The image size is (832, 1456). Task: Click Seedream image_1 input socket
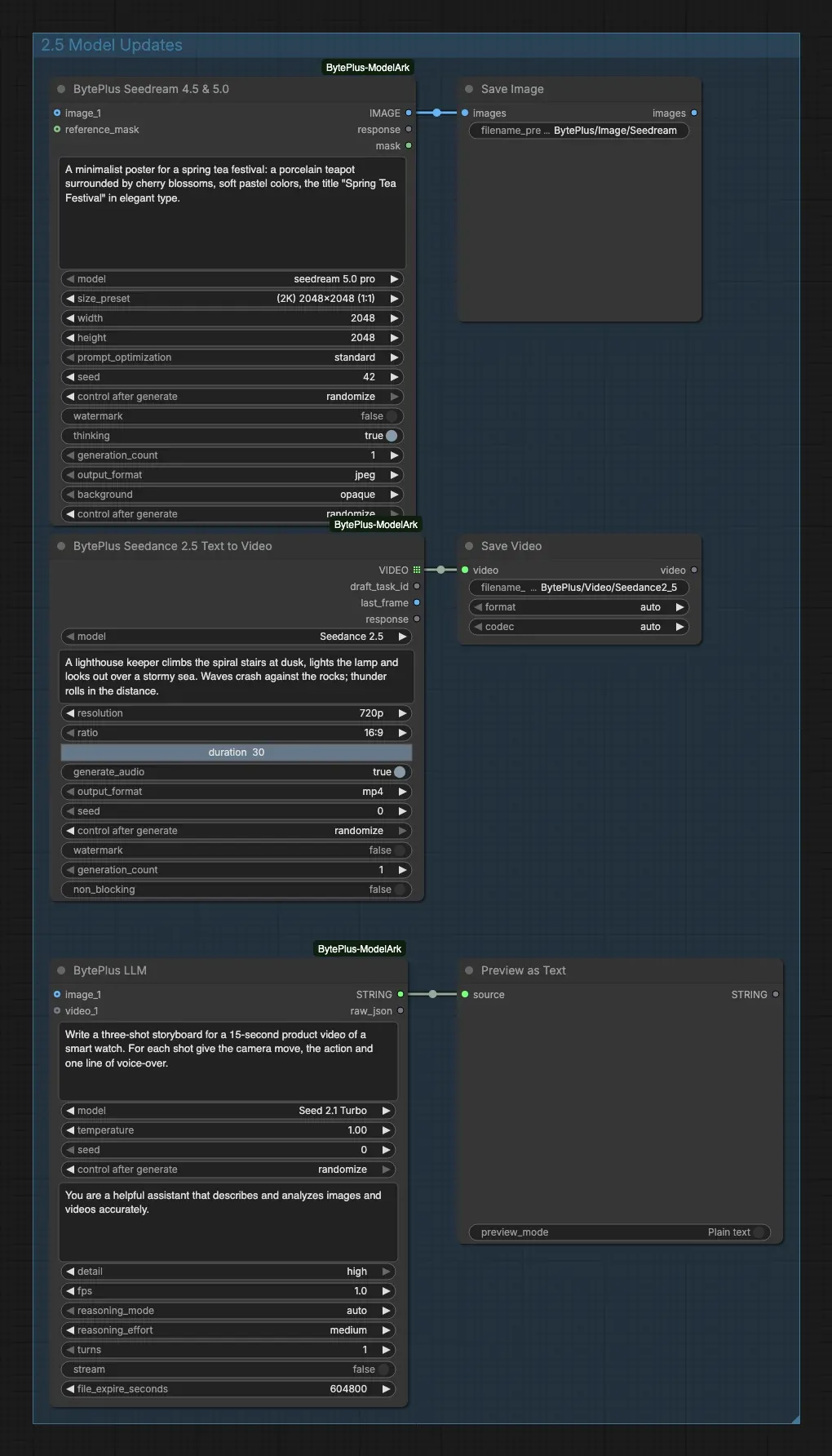pyautogui.click(x=57, y=113)
